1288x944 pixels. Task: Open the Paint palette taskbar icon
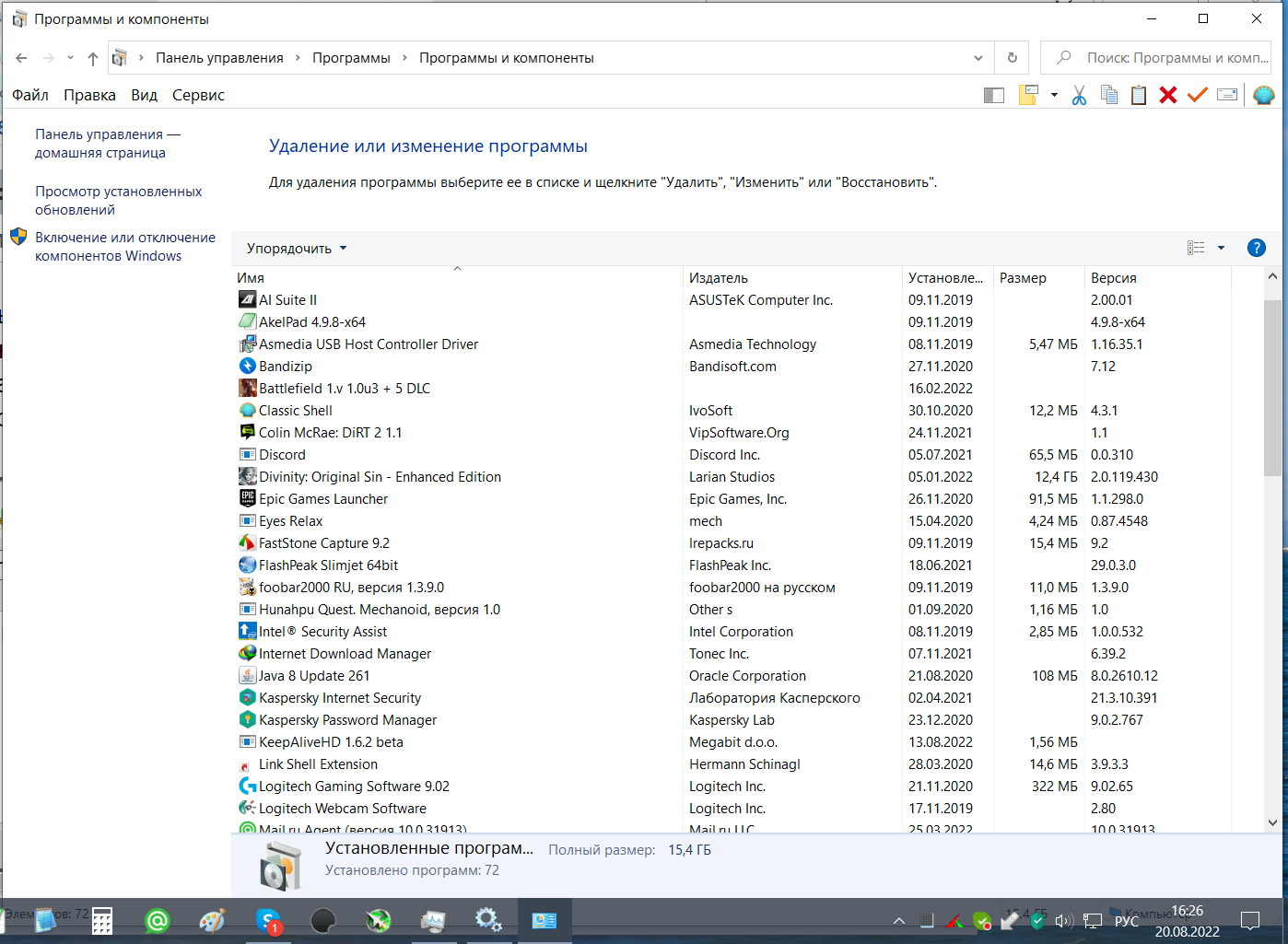[x=213, y=920]
